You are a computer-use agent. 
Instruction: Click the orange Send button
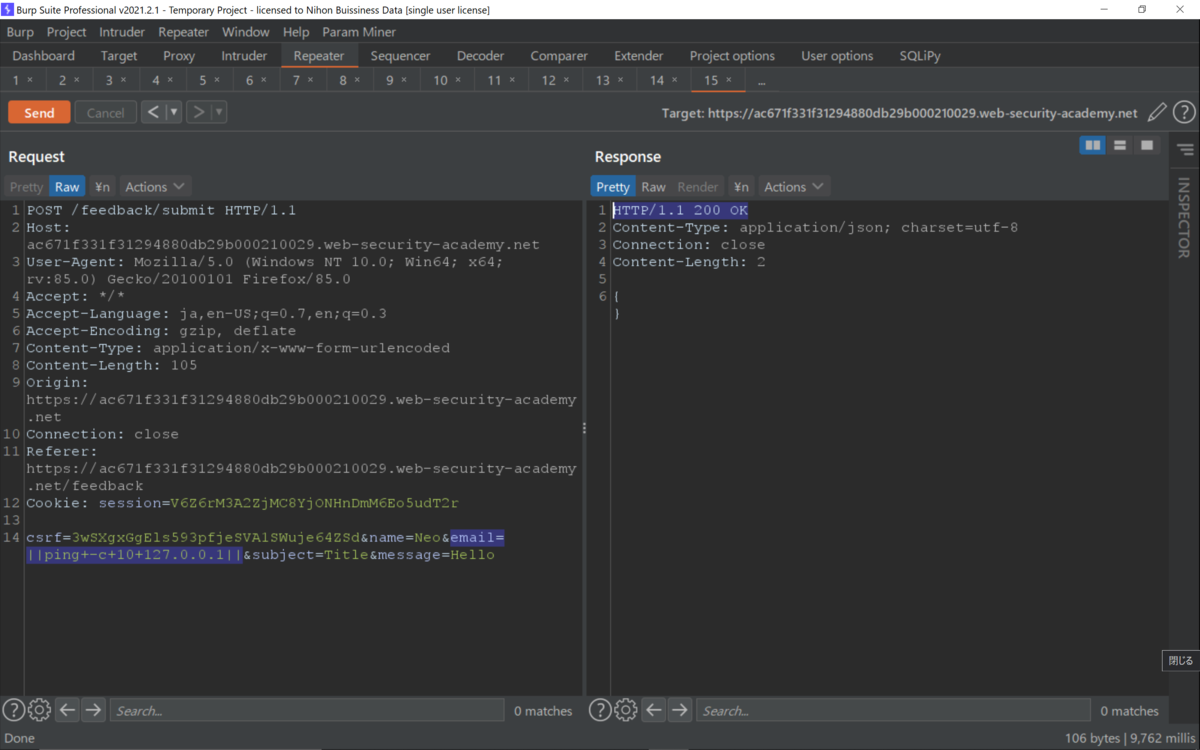point(39,113)
